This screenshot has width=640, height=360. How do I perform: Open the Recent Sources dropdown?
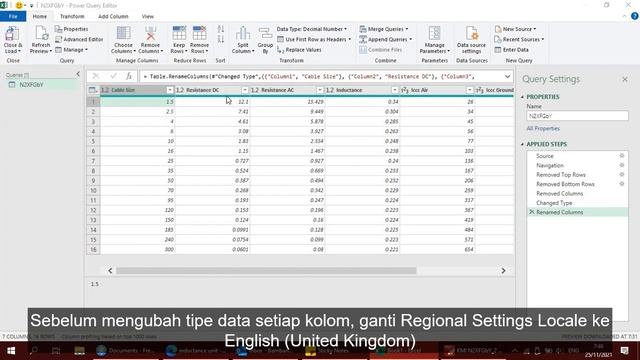coord(519,39)
